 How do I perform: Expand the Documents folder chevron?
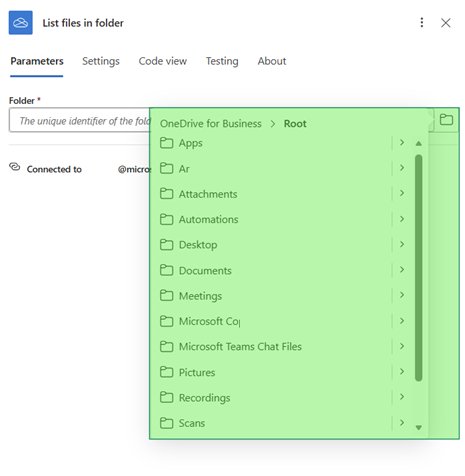402,269
